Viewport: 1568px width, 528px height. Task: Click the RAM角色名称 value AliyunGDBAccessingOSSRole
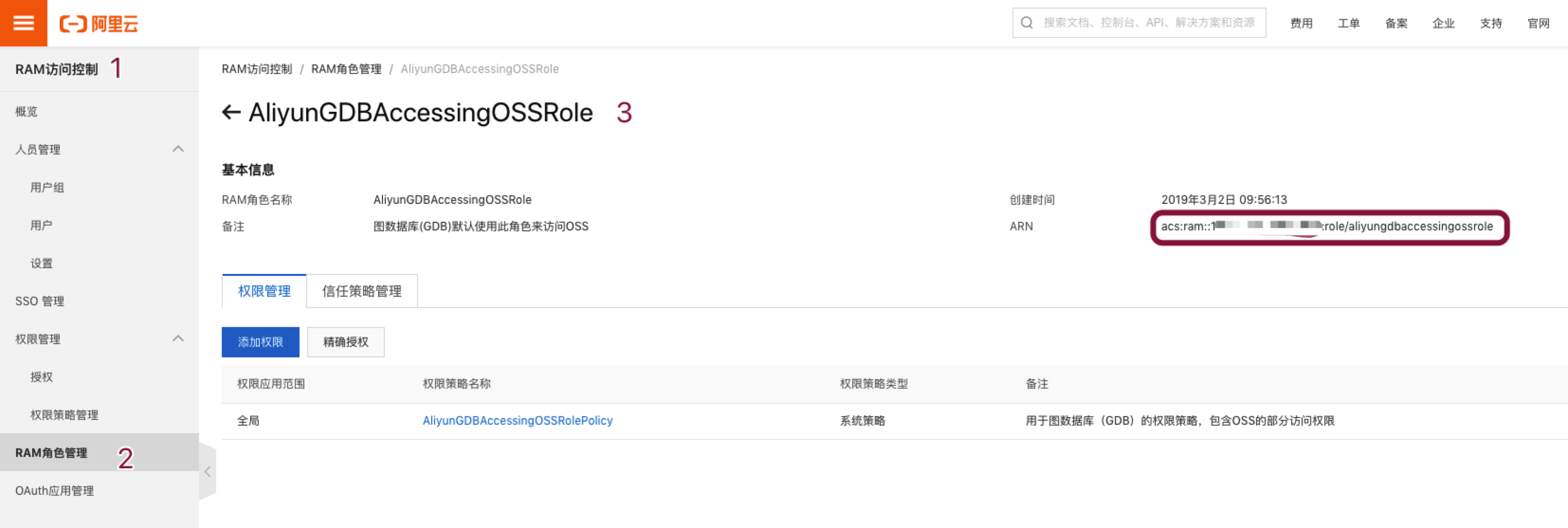[452, 200]
